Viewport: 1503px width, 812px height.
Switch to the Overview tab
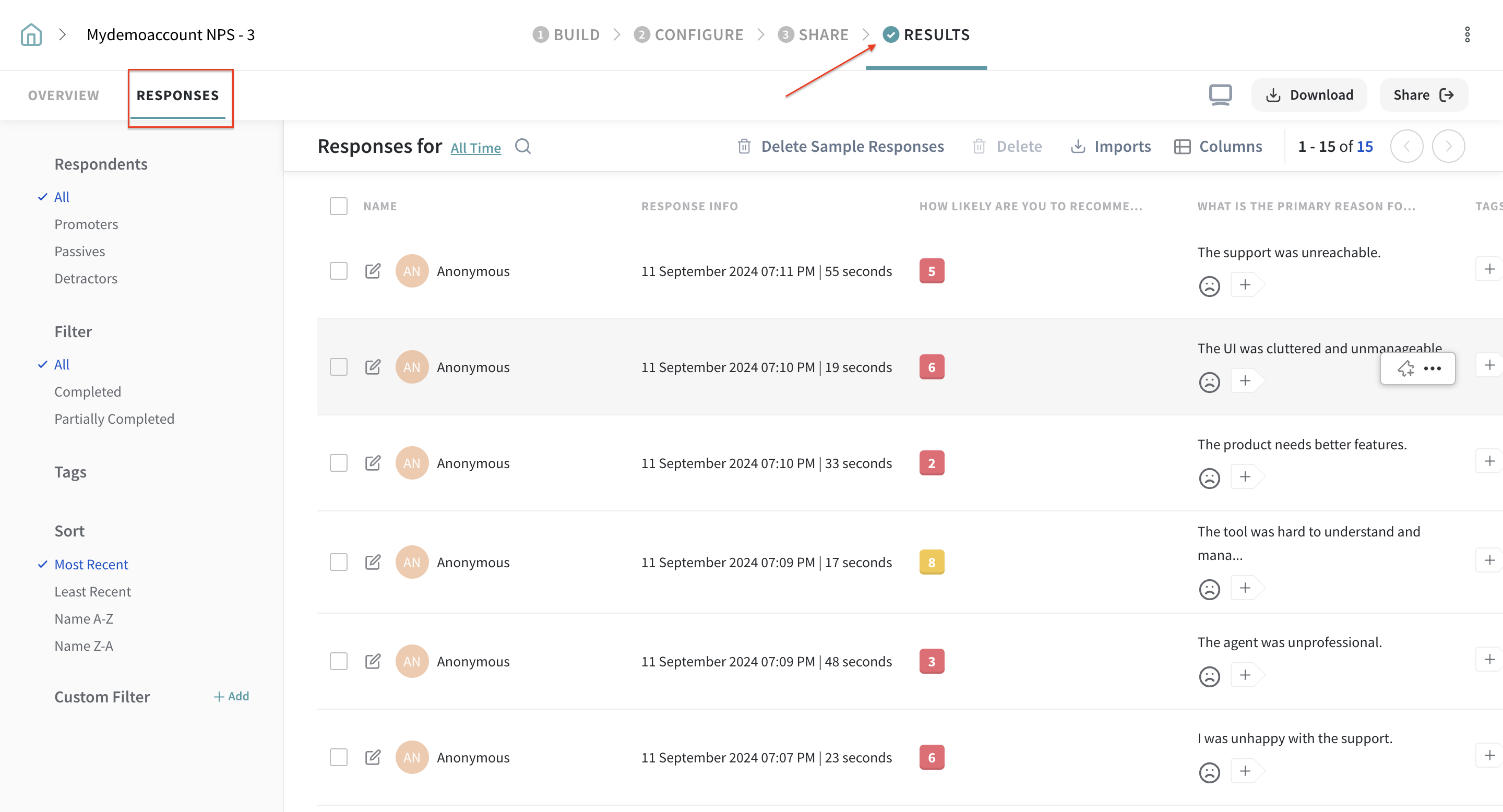[x=64, y=95]
